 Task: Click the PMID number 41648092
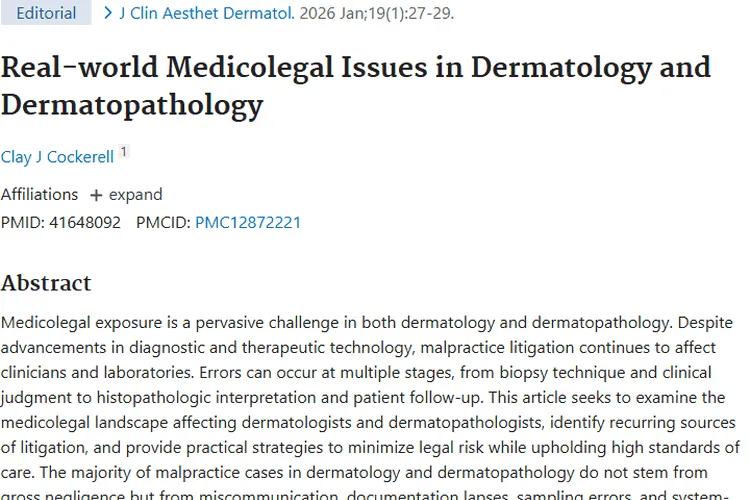pyautogui.click(x=85, y=222)
